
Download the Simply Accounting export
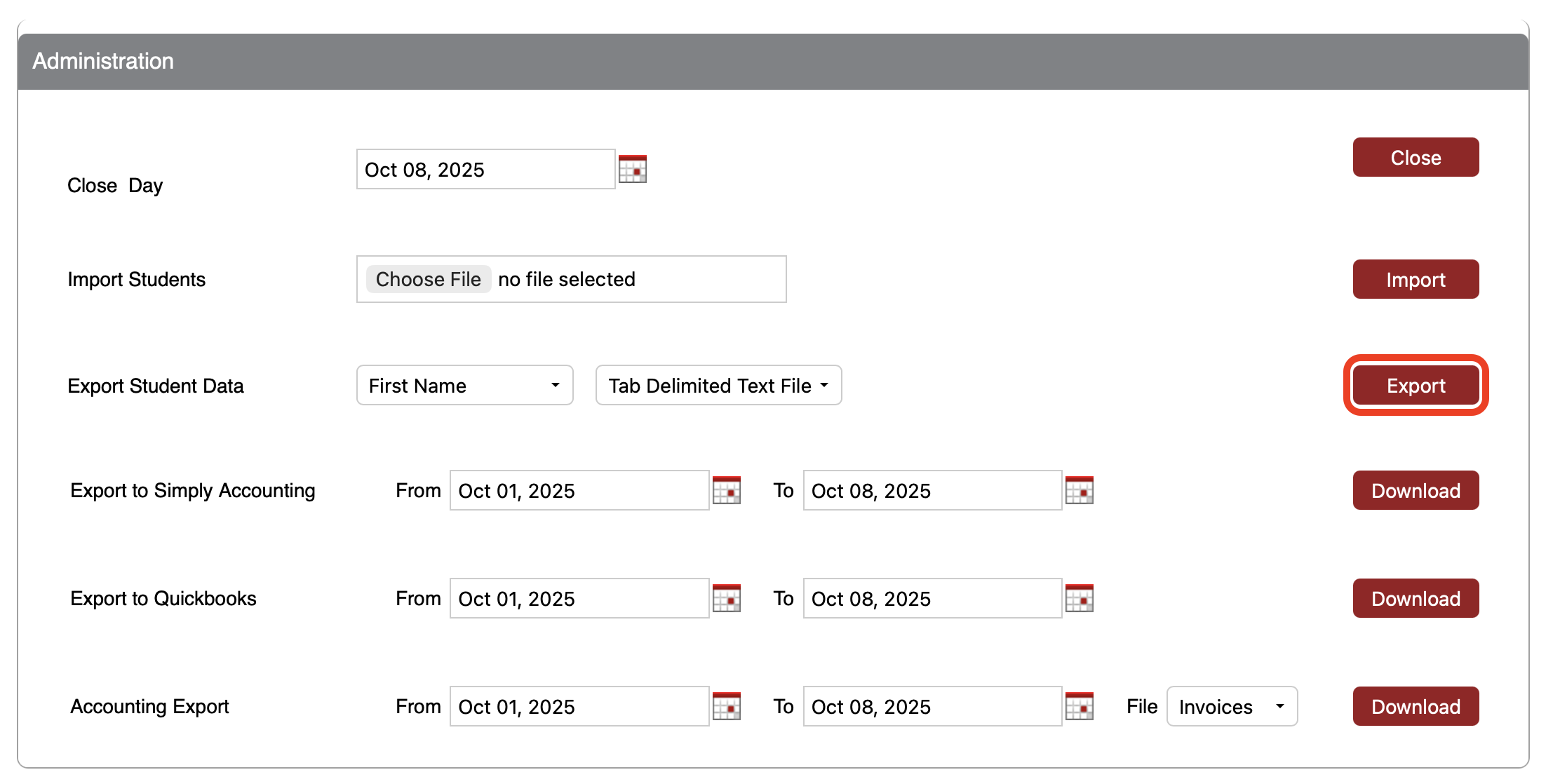point(1415,490)
